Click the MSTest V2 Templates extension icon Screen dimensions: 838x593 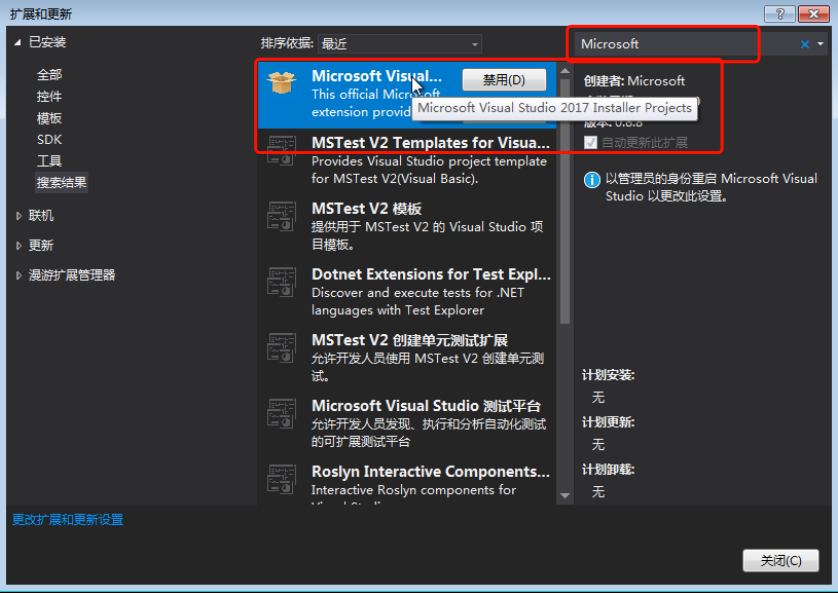tap(282, 150)
